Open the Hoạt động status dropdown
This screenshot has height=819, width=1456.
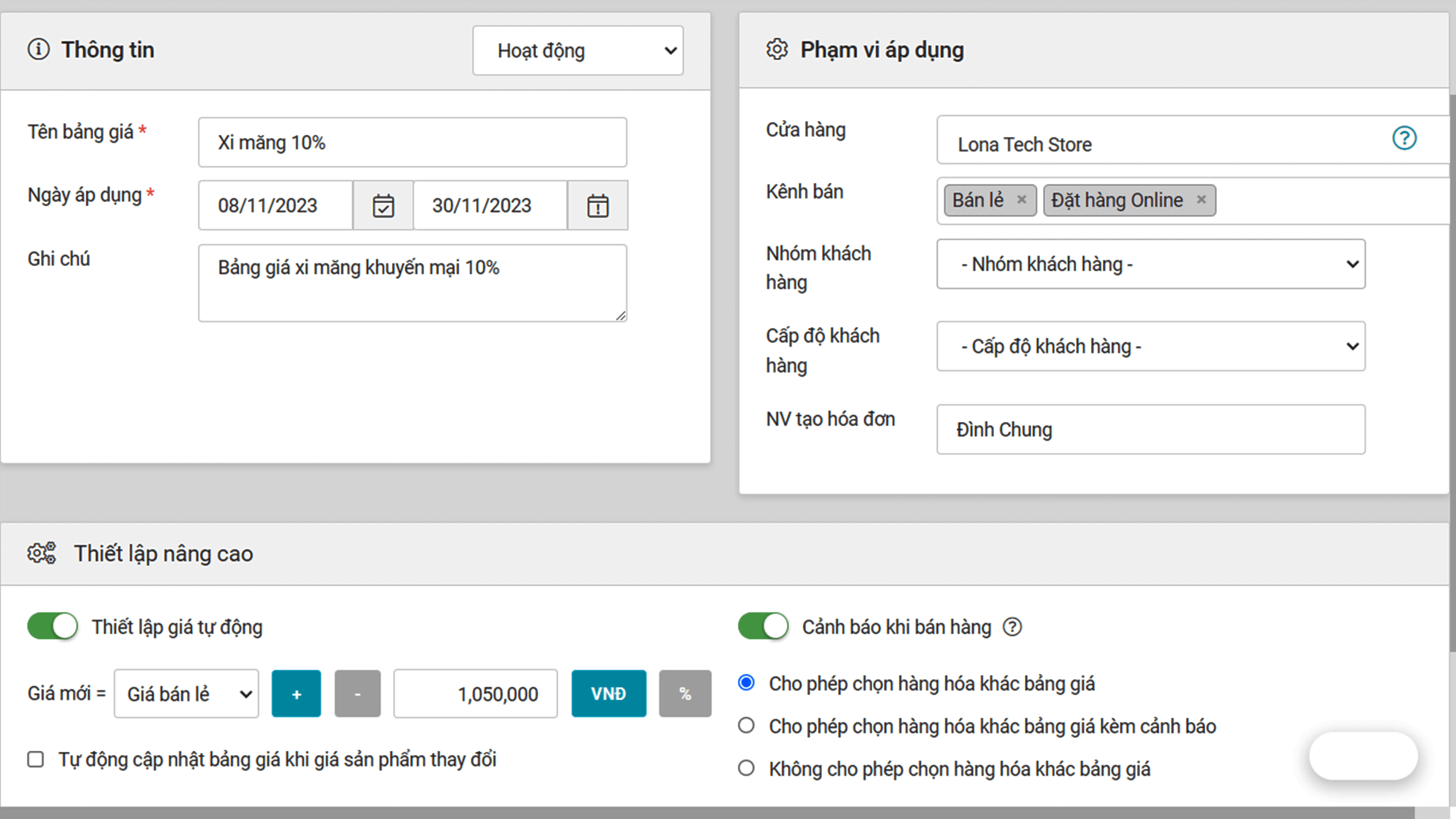point(577,51)
